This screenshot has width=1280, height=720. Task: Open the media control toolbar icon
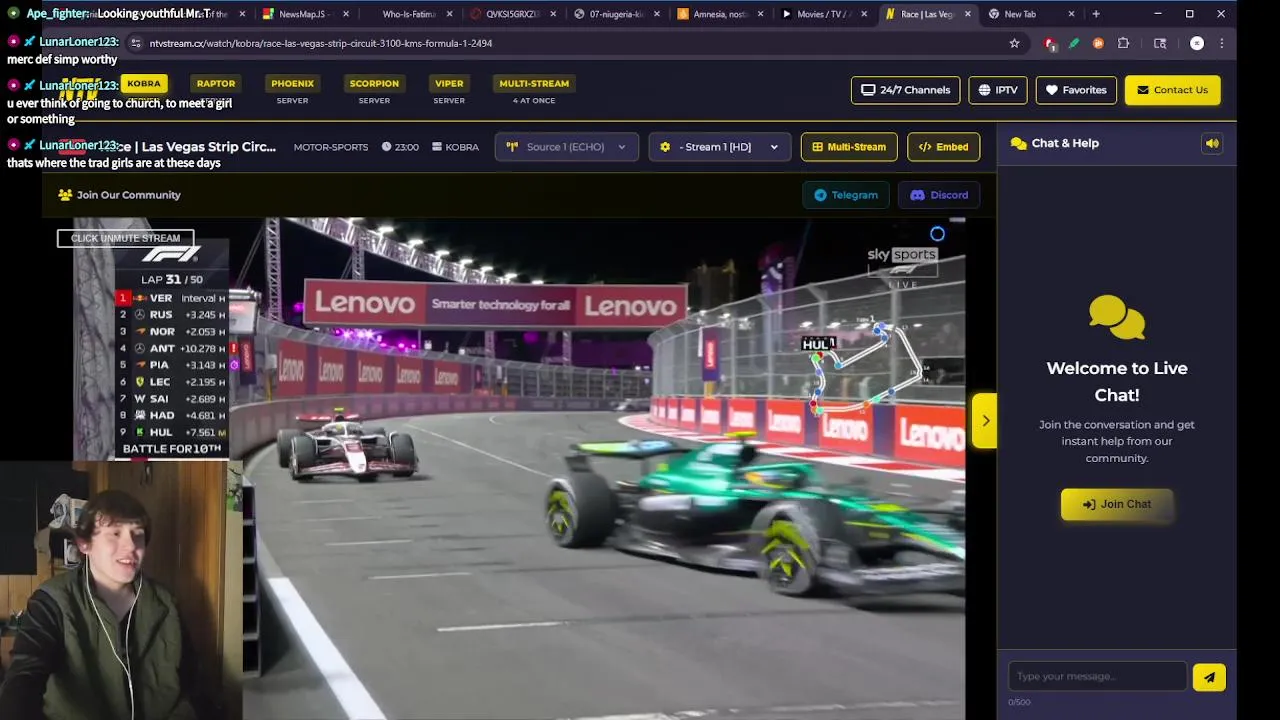coord(1160,43)
